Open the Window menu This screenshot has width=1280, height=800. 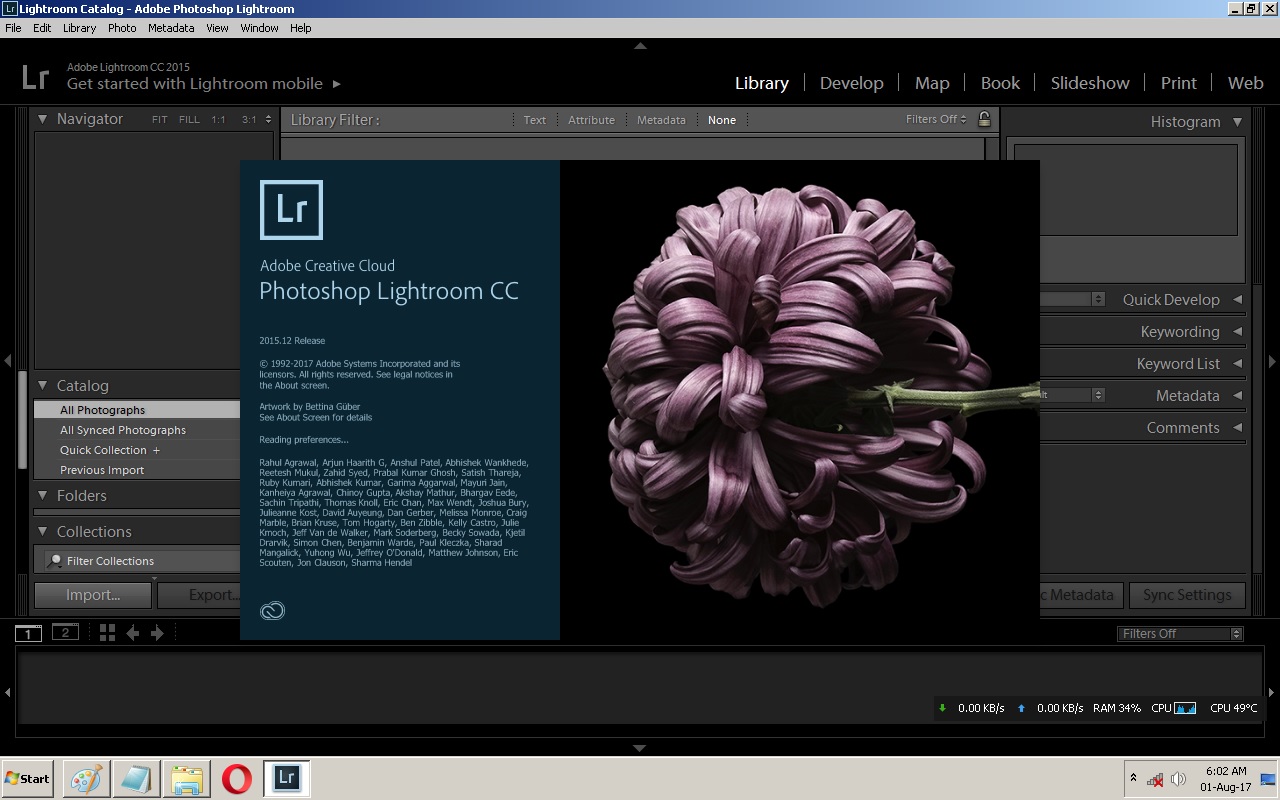(259, 28)
